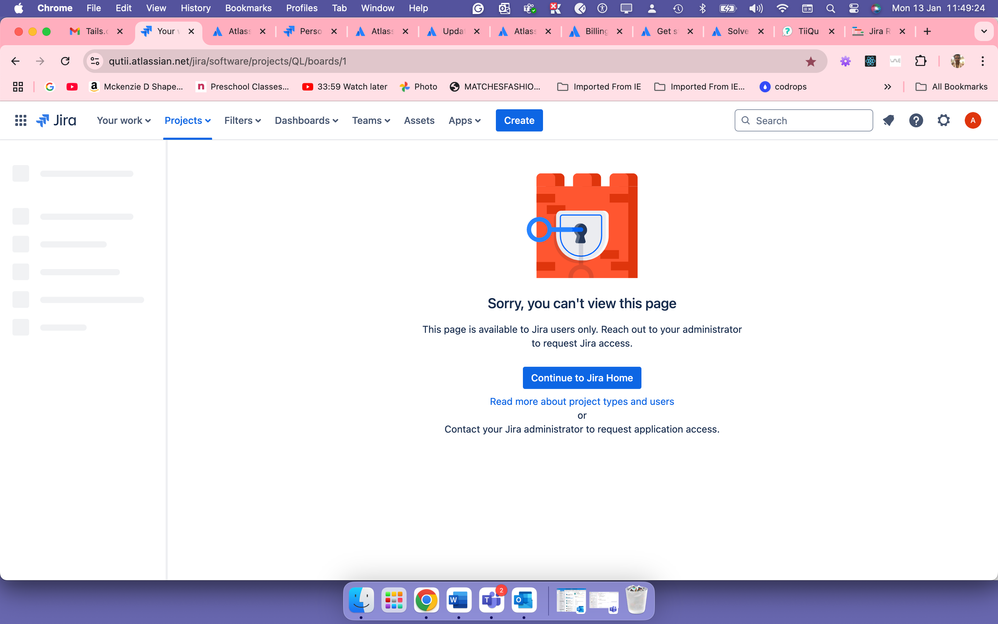Open the Word document icon in the Dock
Image resolution: width=998 pixels, height=624 pixels.
458,600
